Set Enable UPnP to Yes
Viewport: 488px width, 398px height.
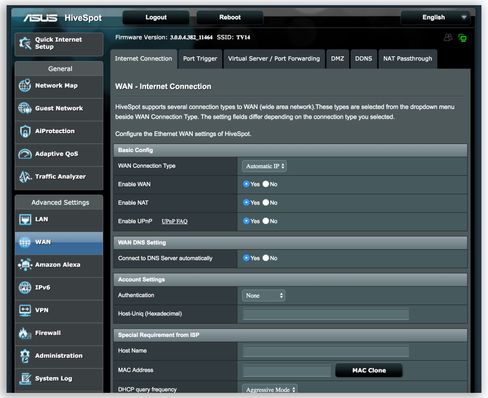pos(246,221)
